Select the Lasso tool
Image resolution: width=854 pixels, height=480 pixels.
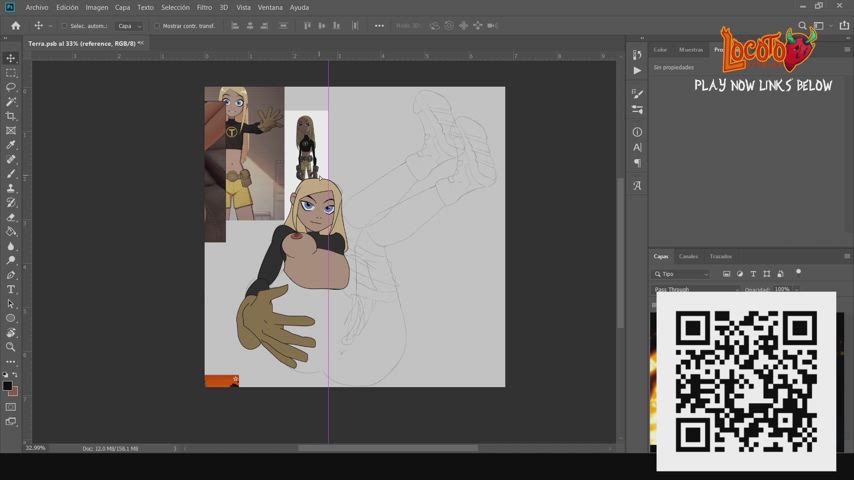[x=10, y=87]
